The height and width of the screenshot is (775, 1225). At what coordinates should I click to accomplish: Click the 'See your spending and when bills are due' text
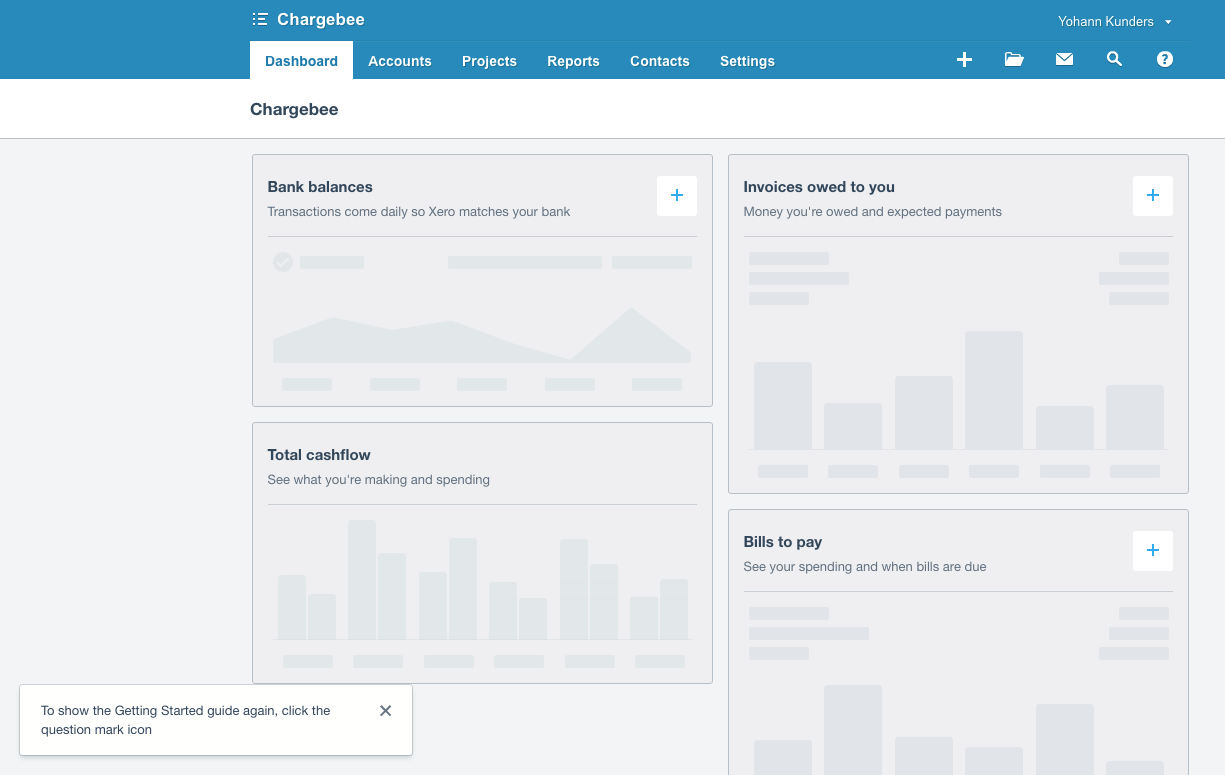pyautogui.click(x=865, y=567)
